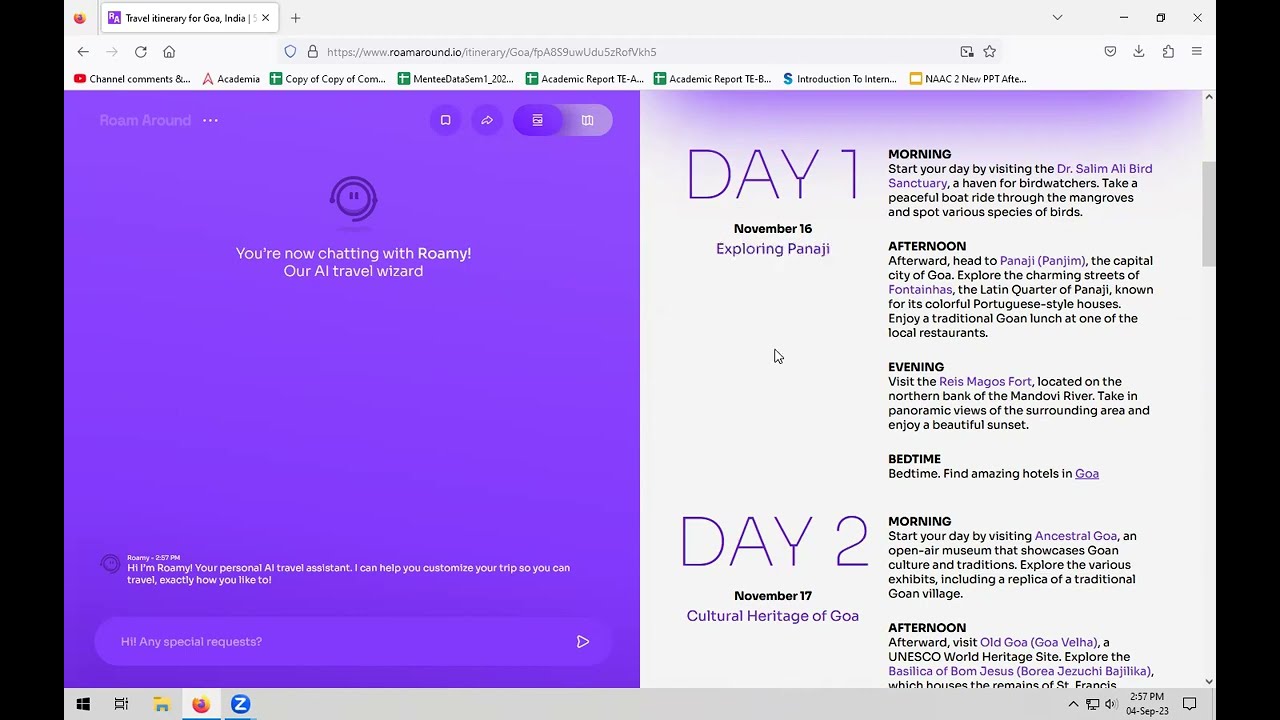1280x720 pixels.
Task: Click the bookmark icon in Roam Around header
Action: click(x=446, y=120)
